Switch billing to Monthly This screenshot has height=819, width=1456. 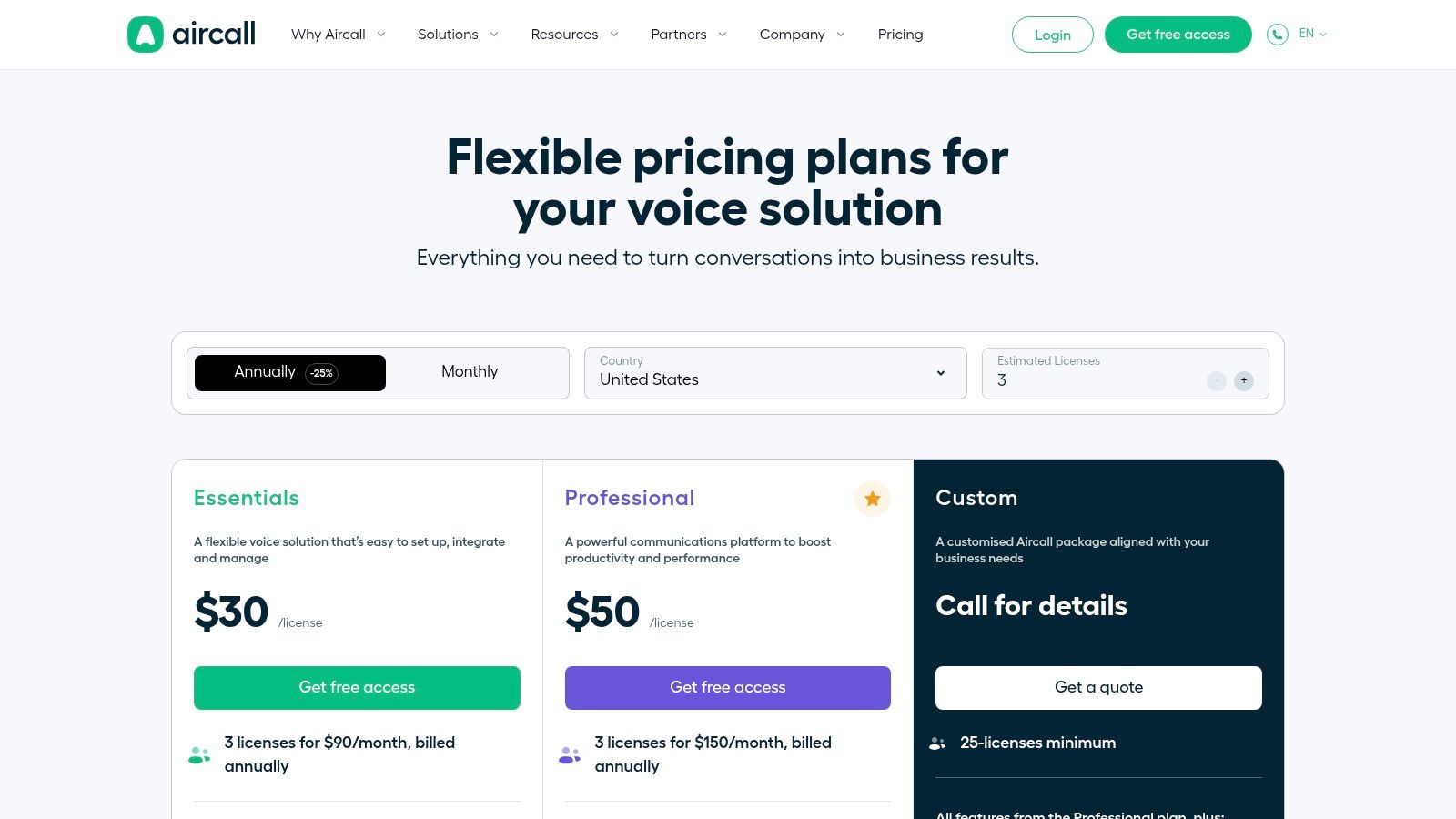pyautogui.click(x=470, y=372)
